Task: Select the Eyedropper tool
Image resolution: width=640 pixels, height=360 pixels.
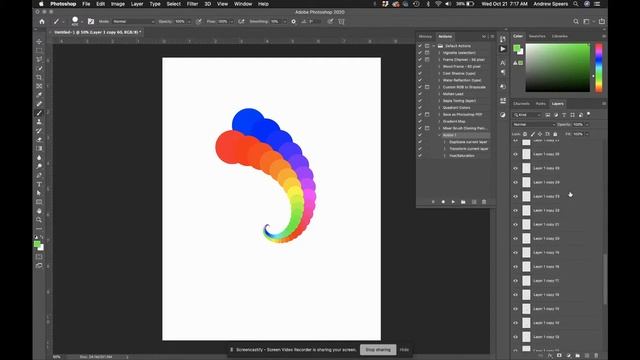Action: pos(39,95)
